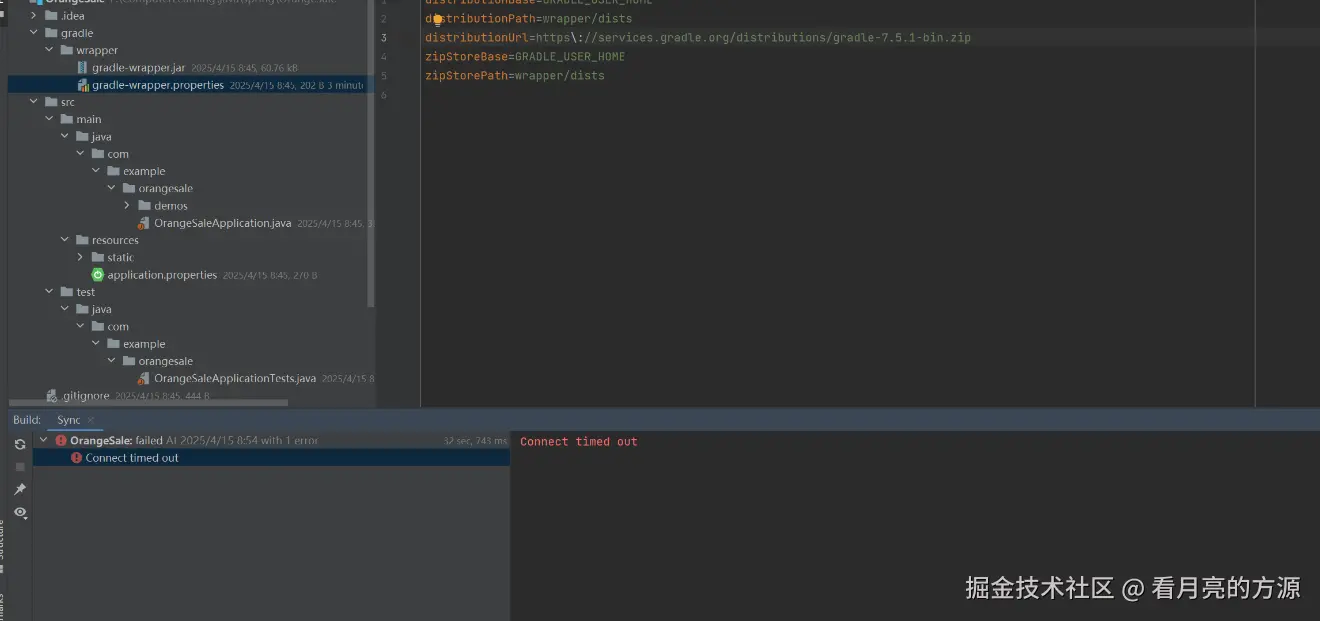
Task: Click the resources folder icon
Action: tap(82, 240)
